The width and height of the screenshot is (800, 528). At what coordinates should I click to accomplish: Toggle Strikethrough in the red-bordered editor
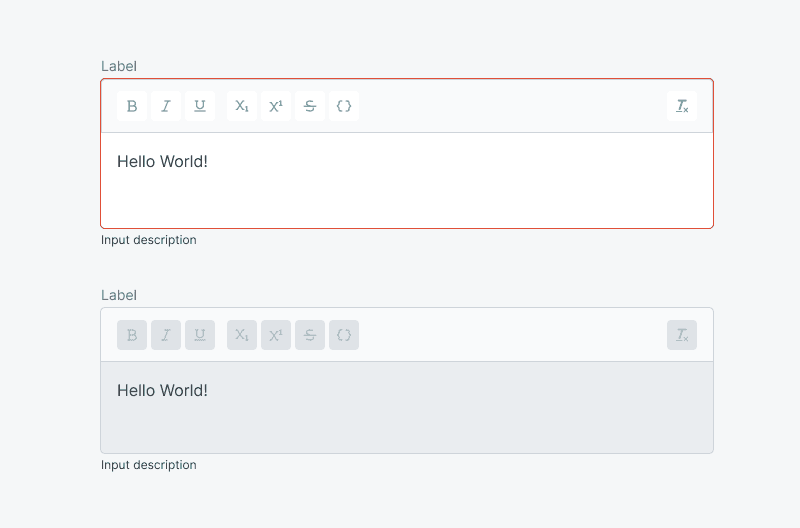pyautogui.click(x=310, y=106)
